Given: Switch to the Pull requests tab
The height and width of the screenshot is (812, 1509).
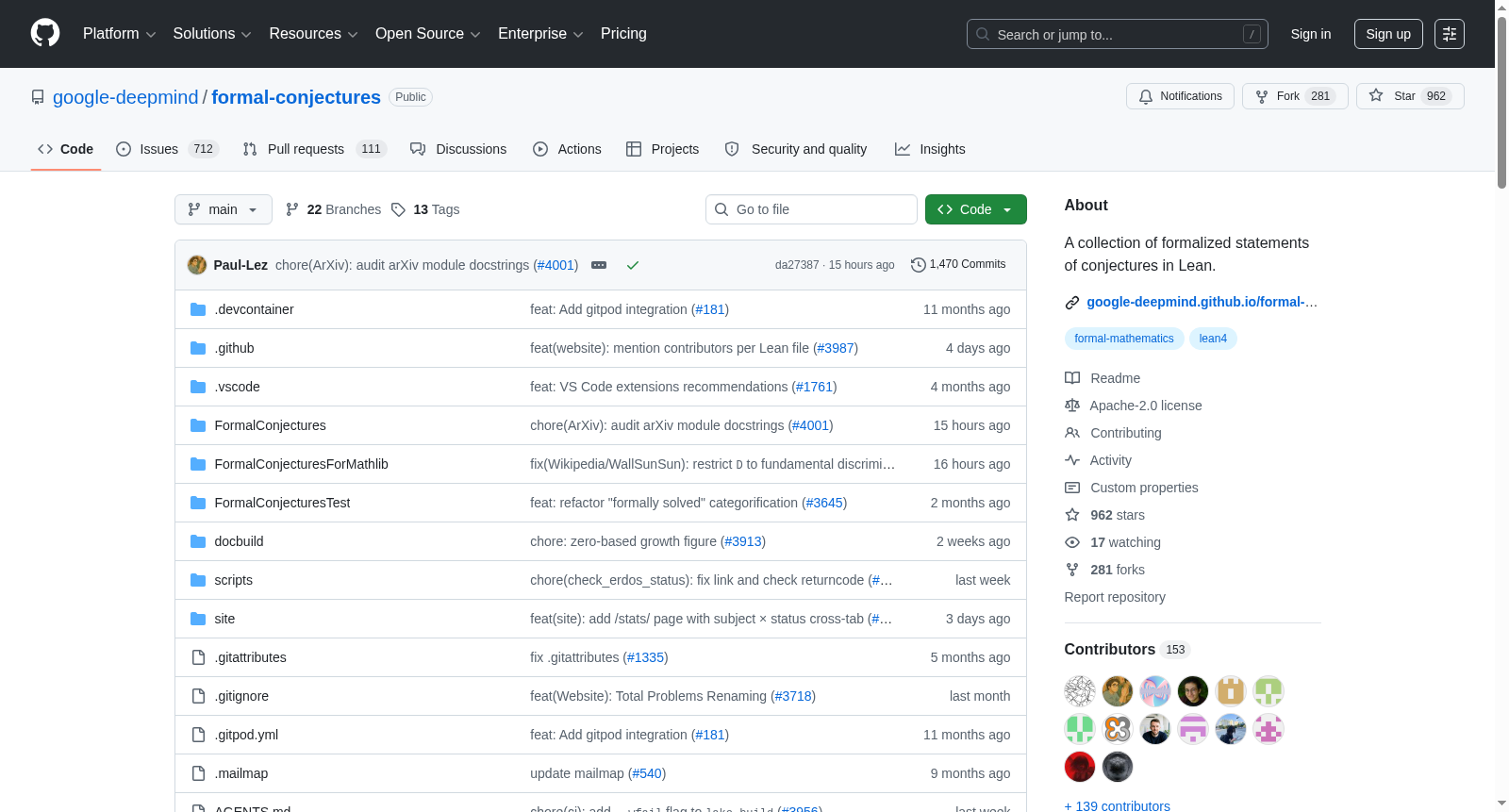Looking at the screenshot, I should coord(315,149).
